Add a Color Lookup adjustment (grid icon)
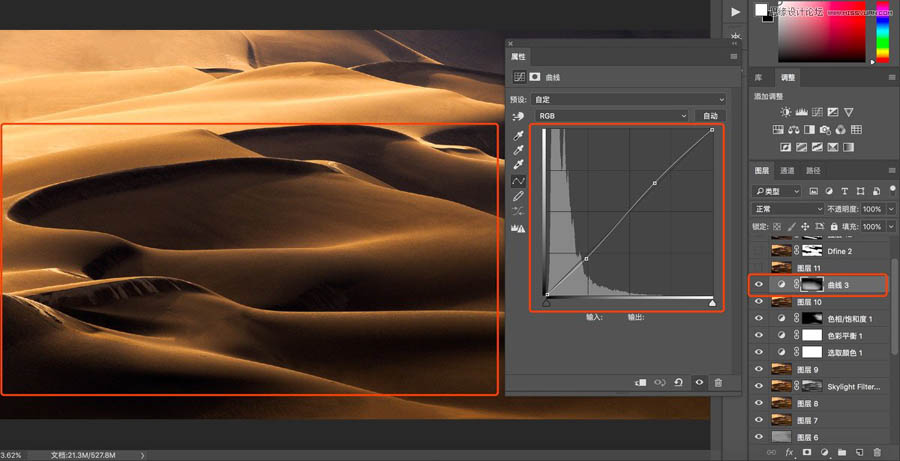Screen dimensions: 900x461 pos(856,130)
